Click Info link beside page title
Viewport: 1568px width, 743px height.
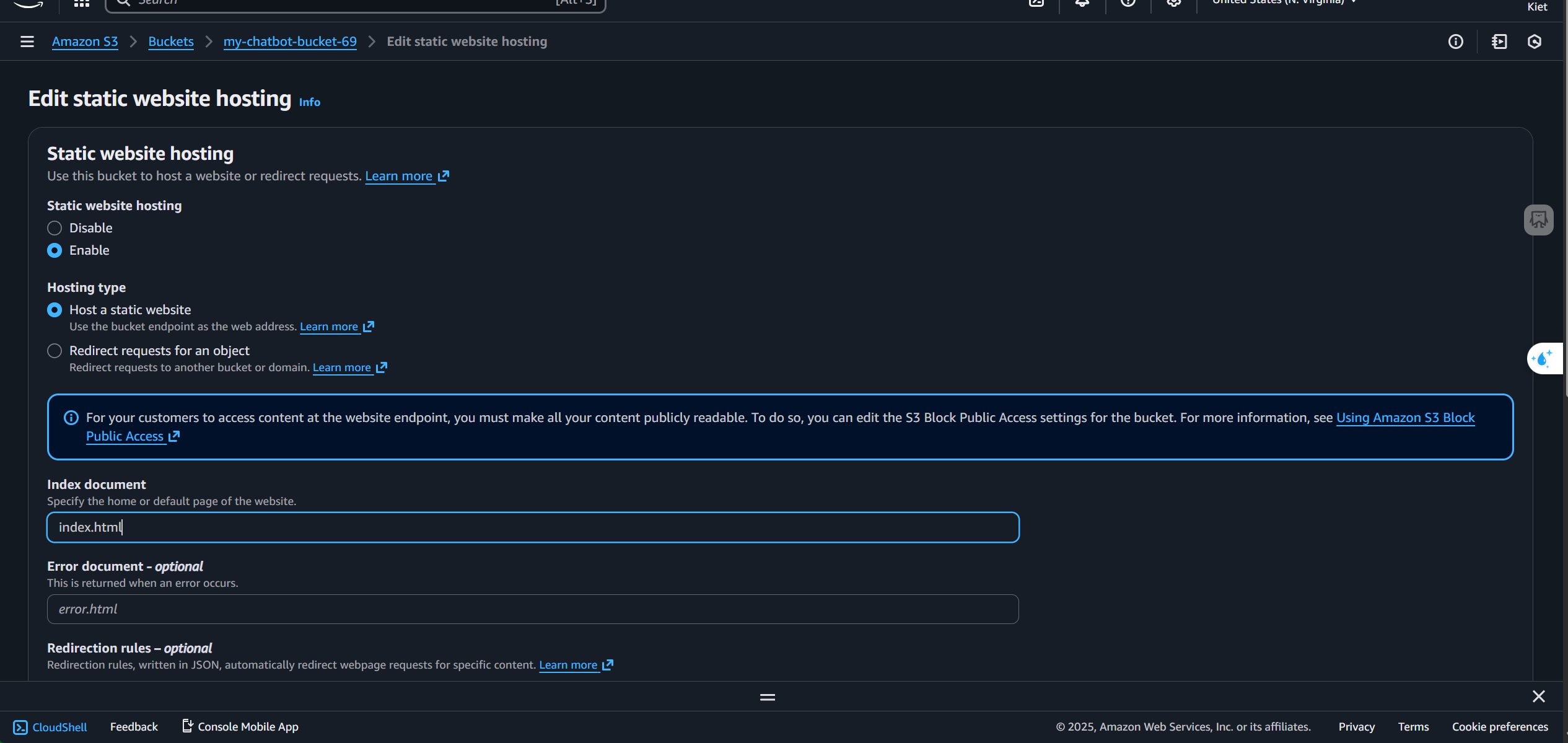[x=309, y=102]
